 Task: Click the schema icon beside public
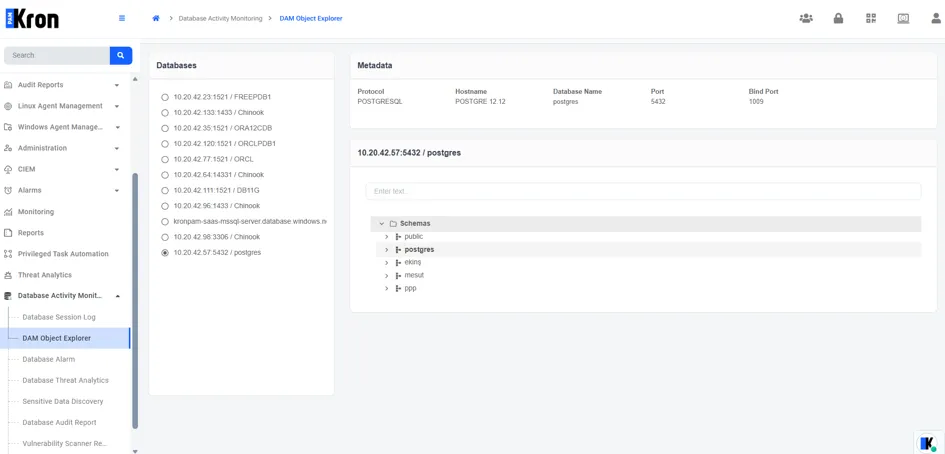(x=398, y=237)
